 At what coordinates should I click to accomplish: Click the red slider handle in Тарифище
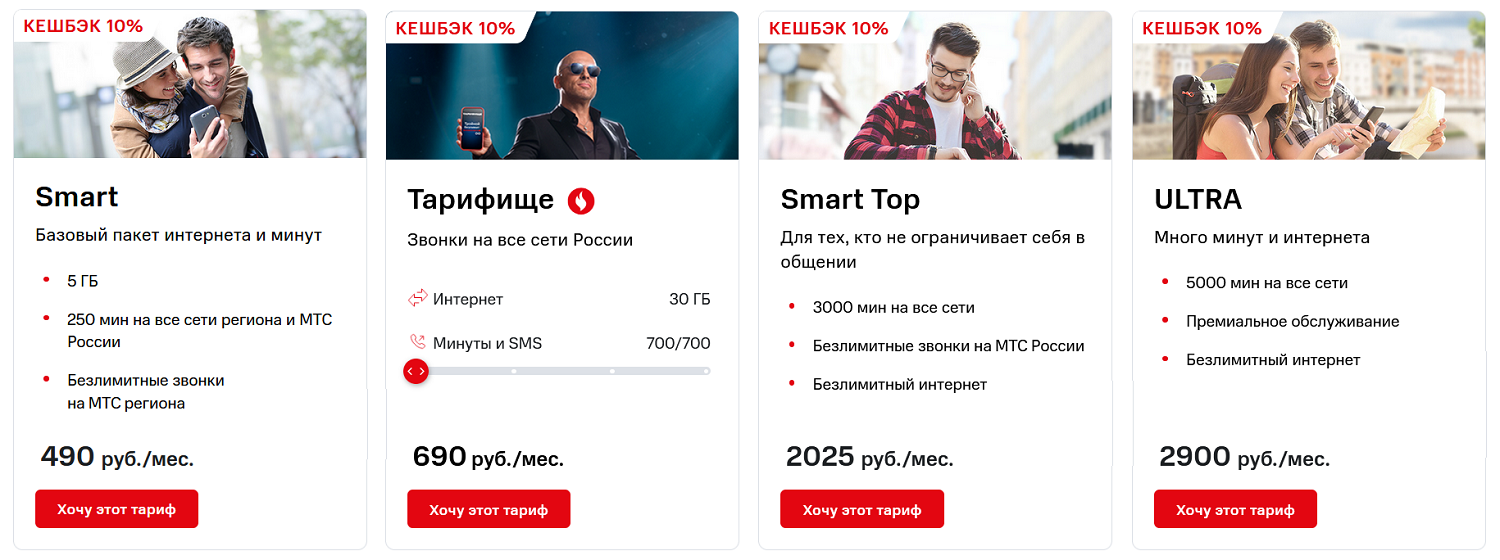point(416,371)
